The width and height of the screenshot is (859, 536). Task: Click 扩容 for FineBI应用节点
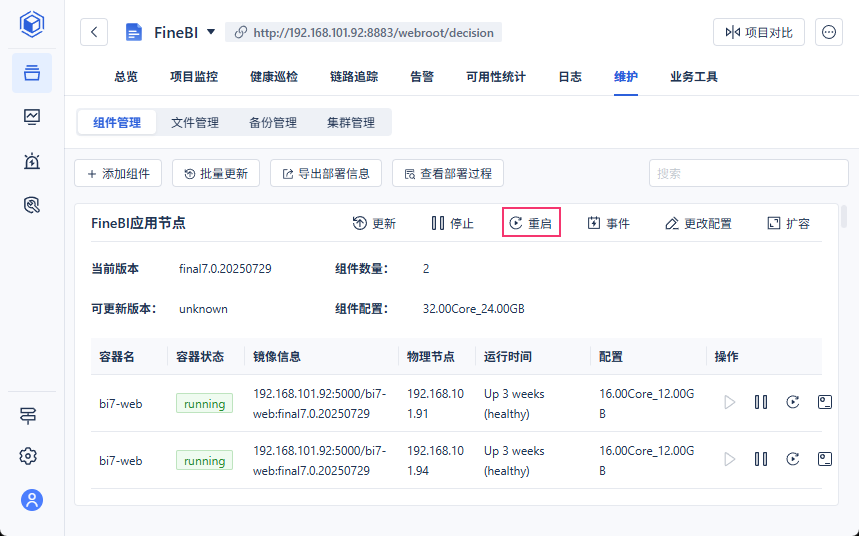pyautogui.click(x=788, y=223)
